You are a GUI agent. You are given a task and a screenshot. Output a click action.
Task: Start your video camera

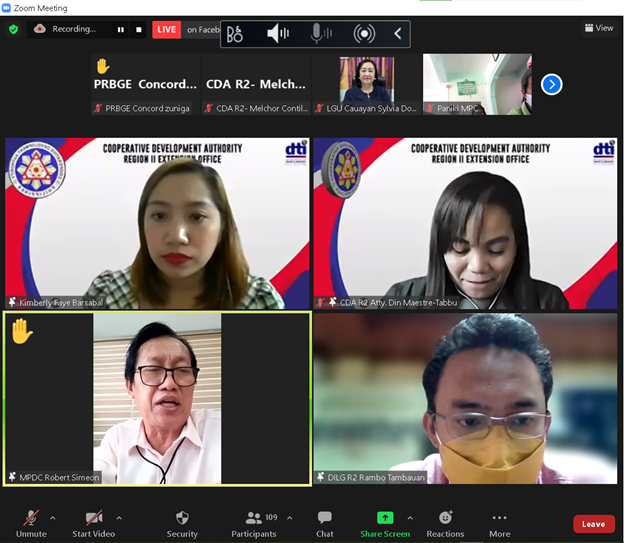pos(94,524)
